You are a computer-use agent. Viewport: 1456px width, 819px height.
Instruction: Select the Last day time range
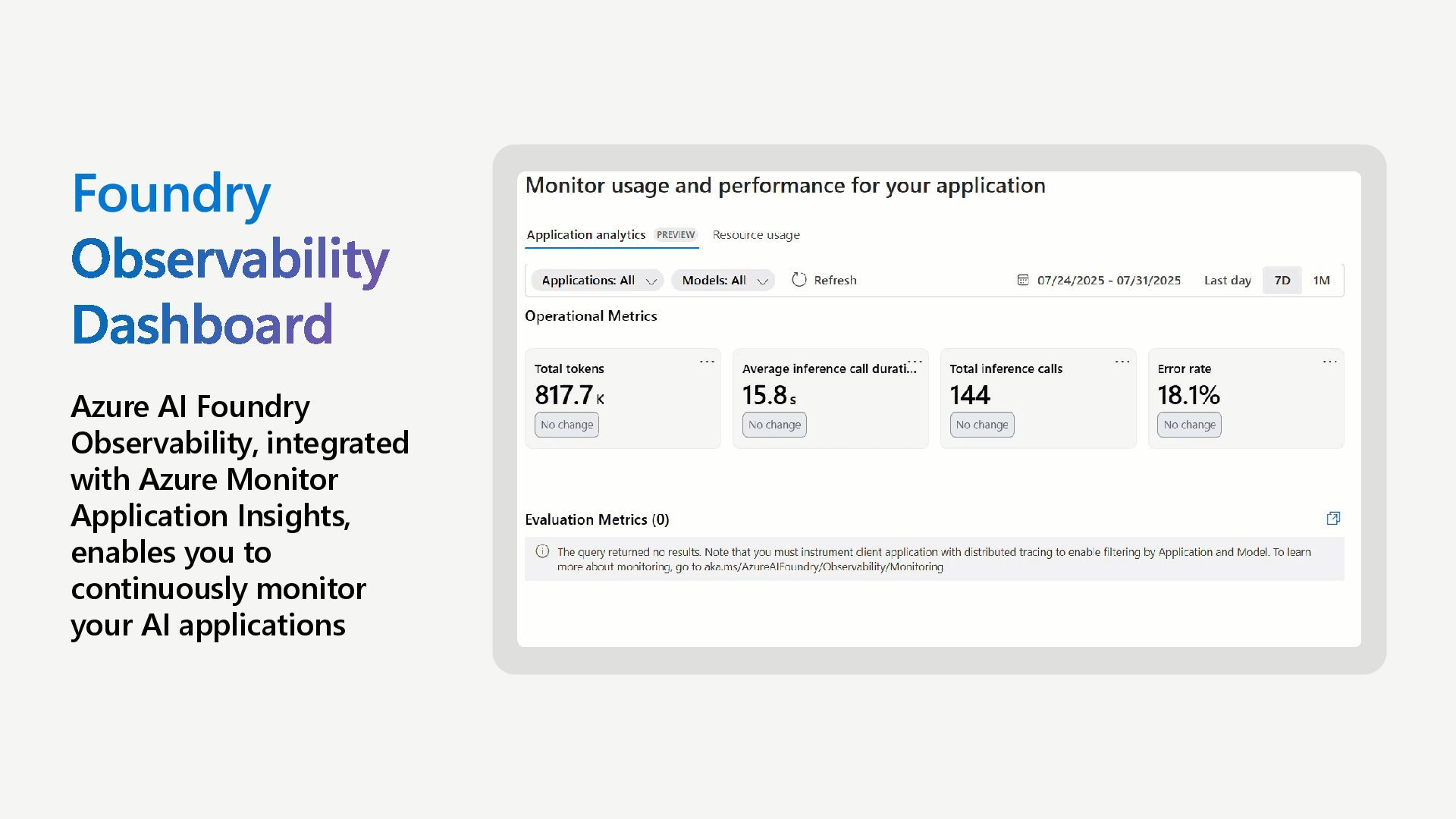coord(1227,280)
